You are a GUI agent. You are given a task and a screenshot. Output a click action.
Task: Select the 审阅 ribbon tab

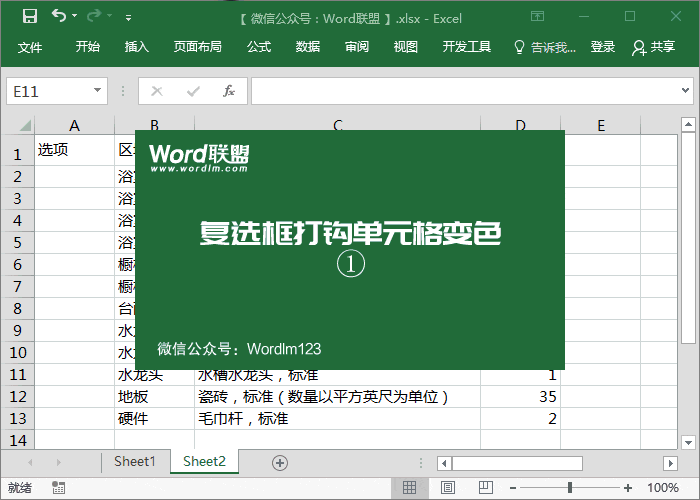tap(357, 47)
